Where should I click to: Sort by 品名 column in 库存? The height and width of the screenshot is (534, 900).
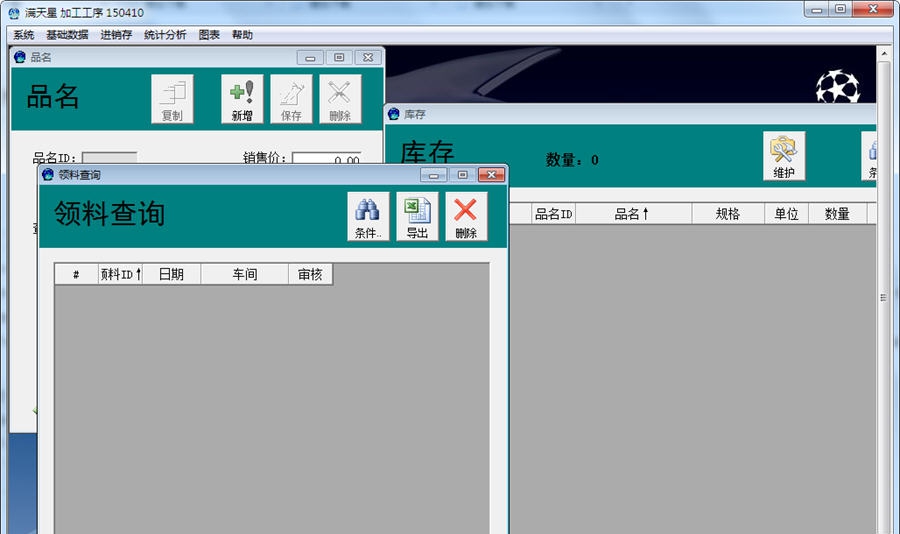pyautogui.click(x=634, y=214)
